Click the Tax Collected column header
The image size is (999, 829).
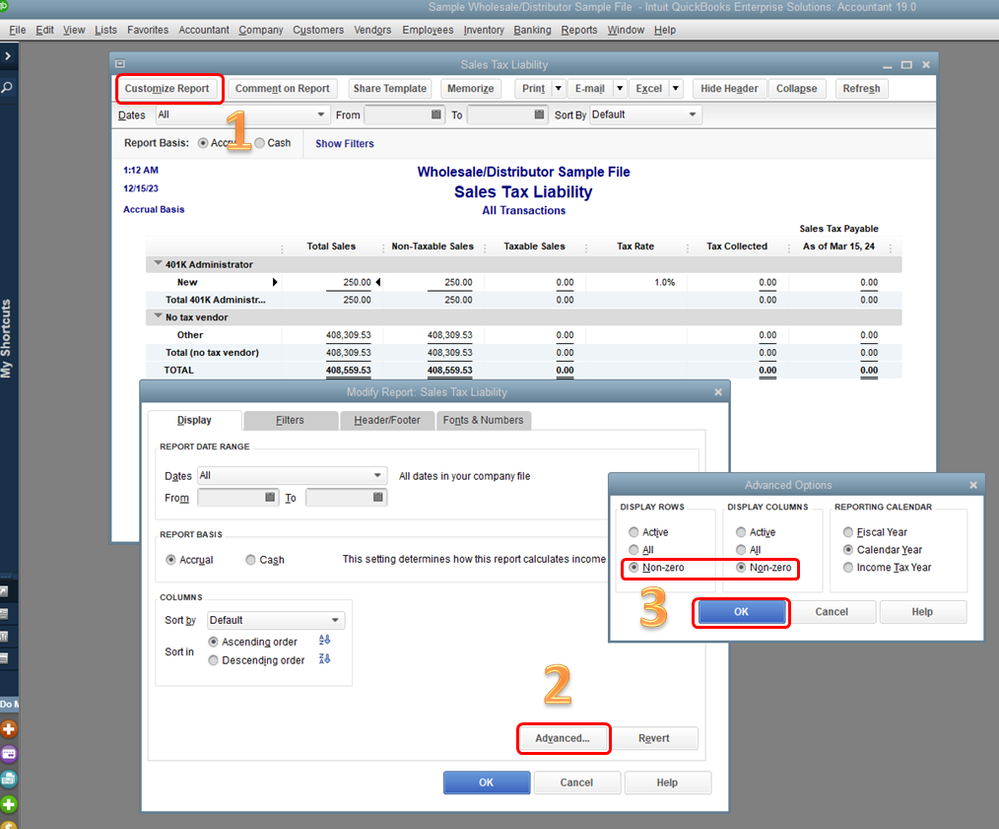[737, 247]
